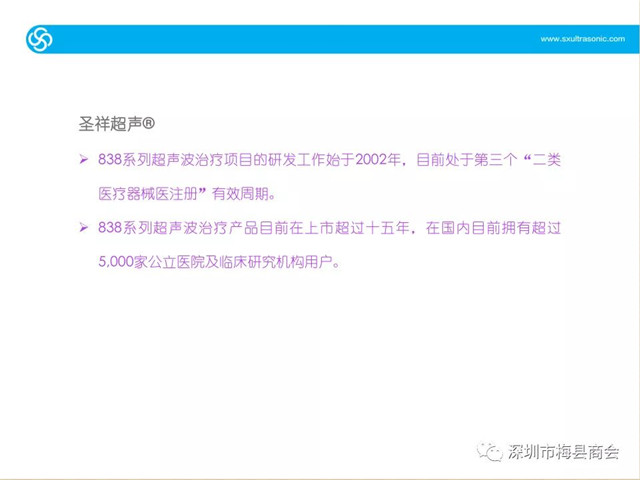Open the www.sxultrasonic.com link
This screenshot has width=640, height=480.
pyautogui.click(x=582, y=39)
